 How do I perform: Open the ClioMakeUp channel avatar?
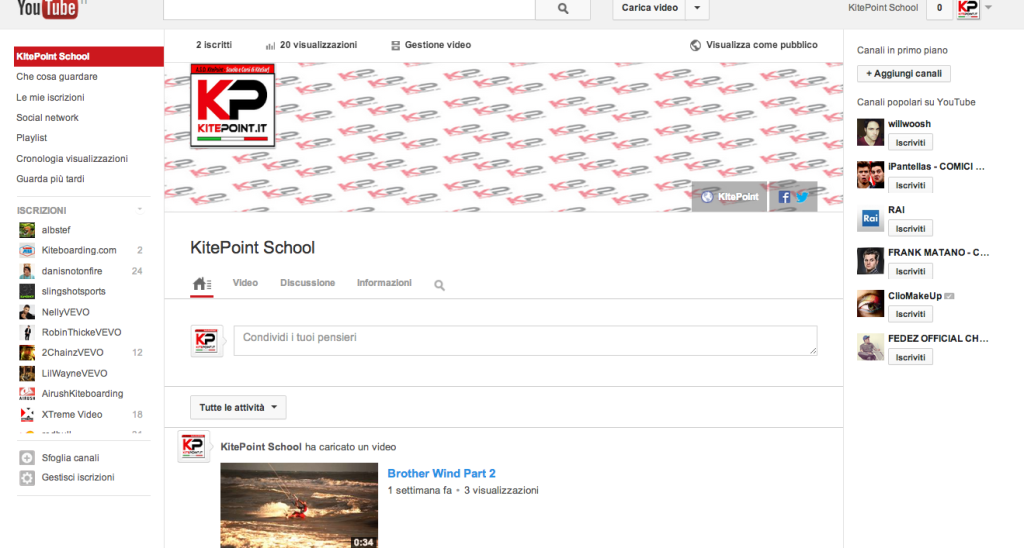click(871, 304)
